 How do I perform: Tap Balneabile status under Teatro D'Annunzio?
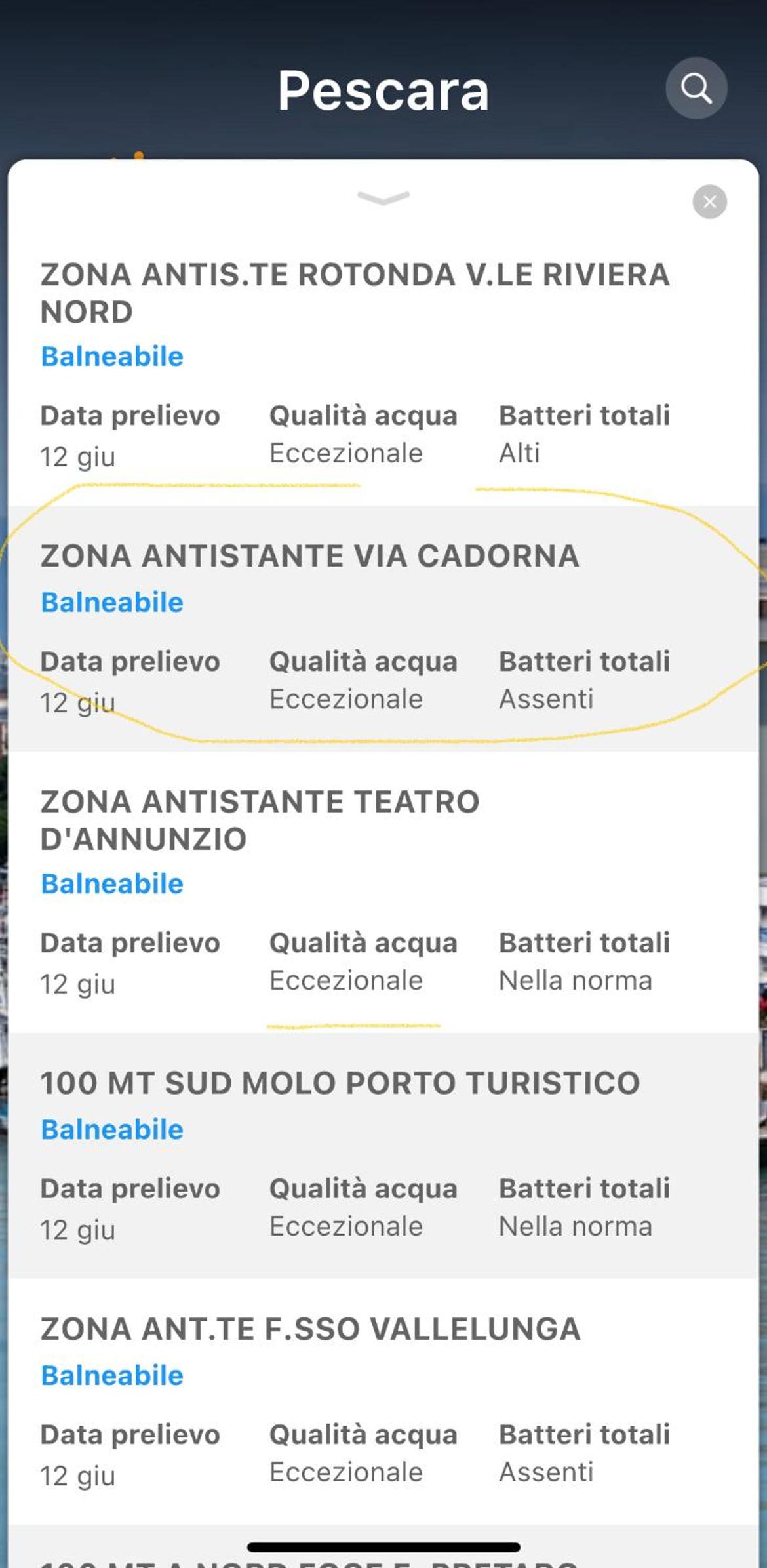click(112, 883)
